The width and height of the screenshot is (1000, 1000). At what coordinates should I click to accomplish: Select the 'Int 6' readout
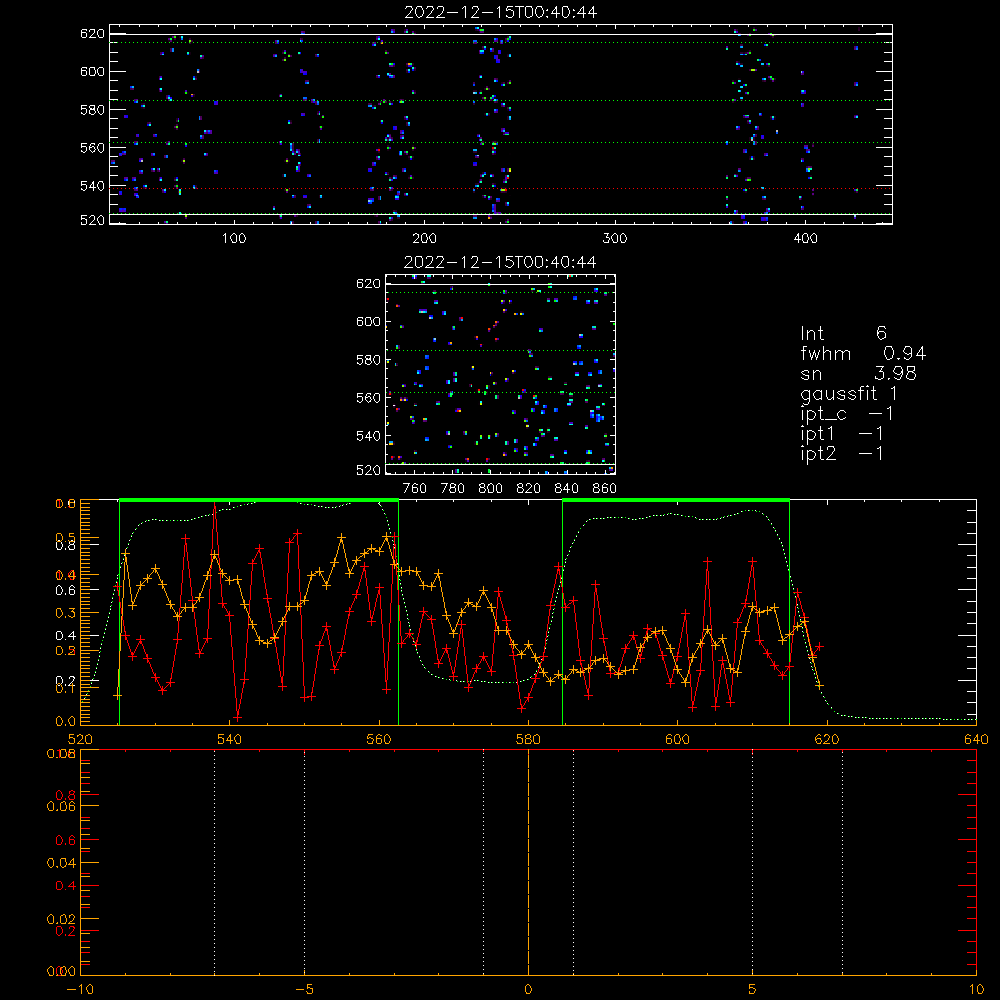843,333
